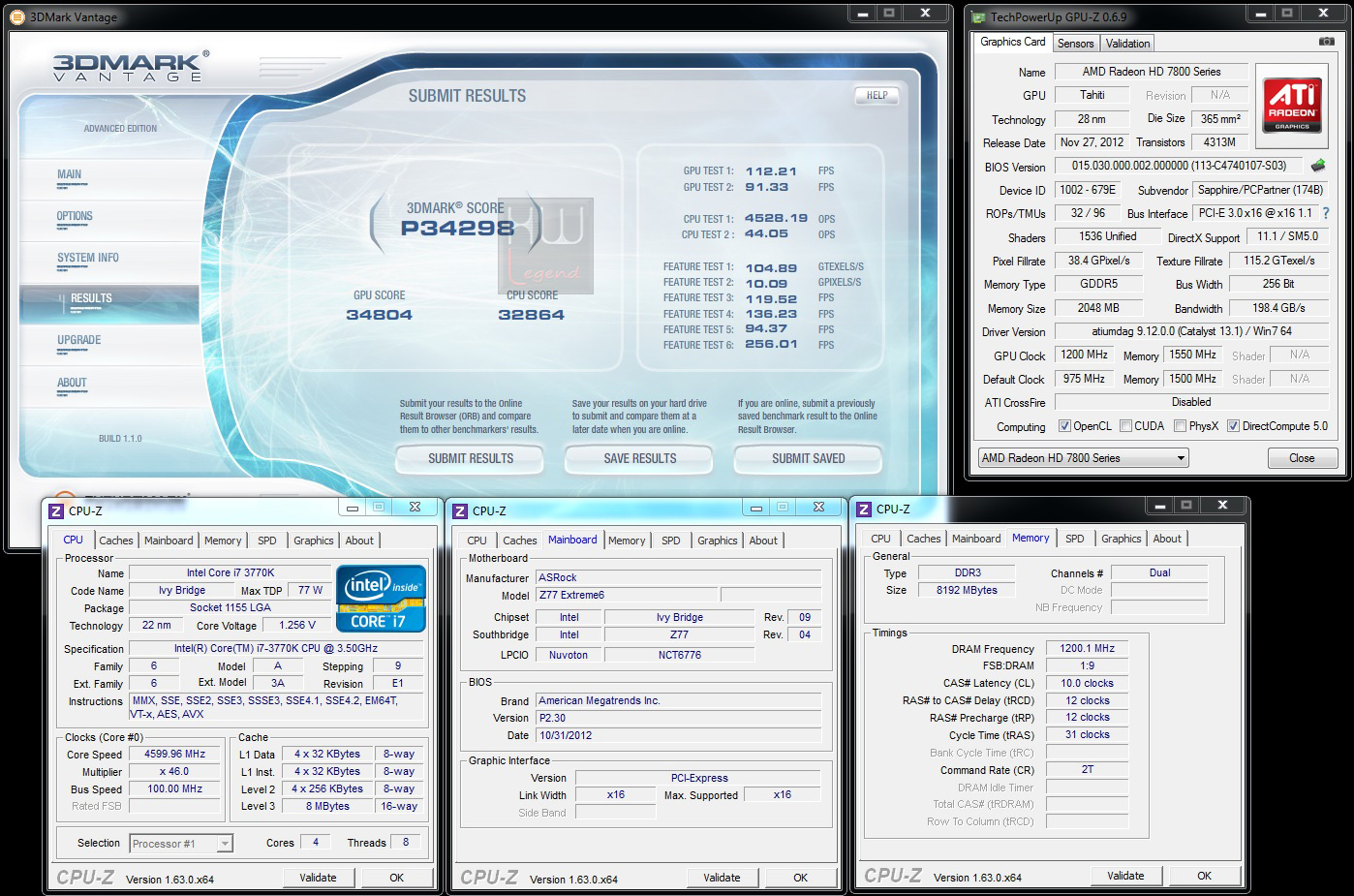
Task: Click the 3DMark Vantage title bar icon
Action: click(19, 16)
